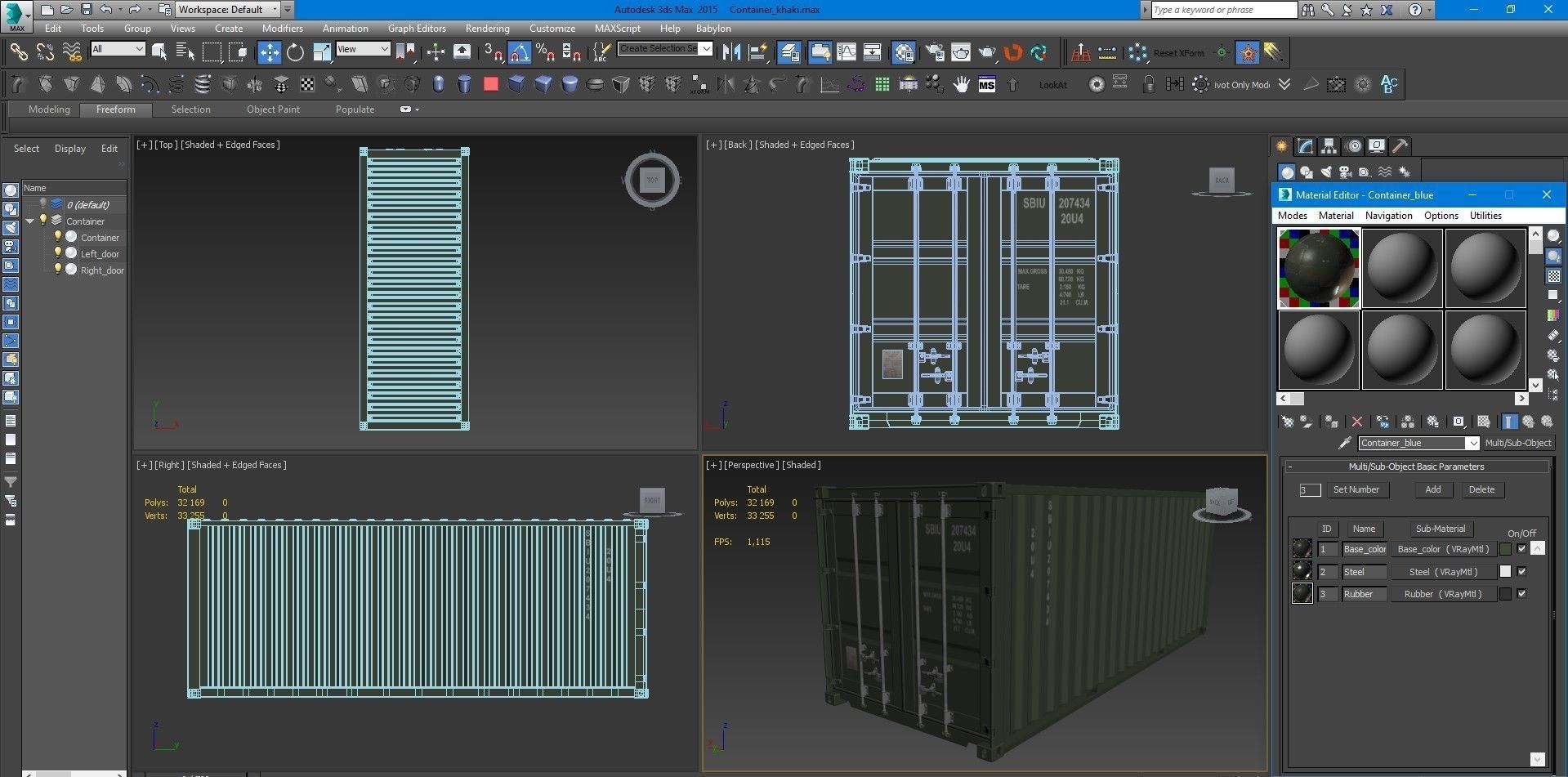Viewport: 1568px width, 777px height.
Task: Click the hand pan icon in toolbar
Action: [961, 84]
